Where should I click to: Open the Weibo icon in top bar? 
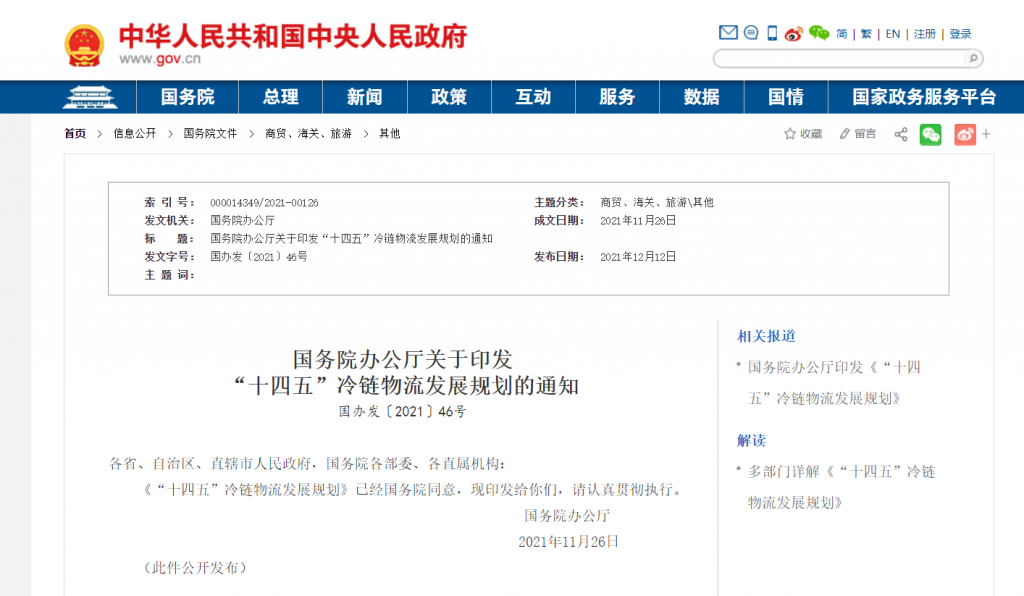click(792, 33)
